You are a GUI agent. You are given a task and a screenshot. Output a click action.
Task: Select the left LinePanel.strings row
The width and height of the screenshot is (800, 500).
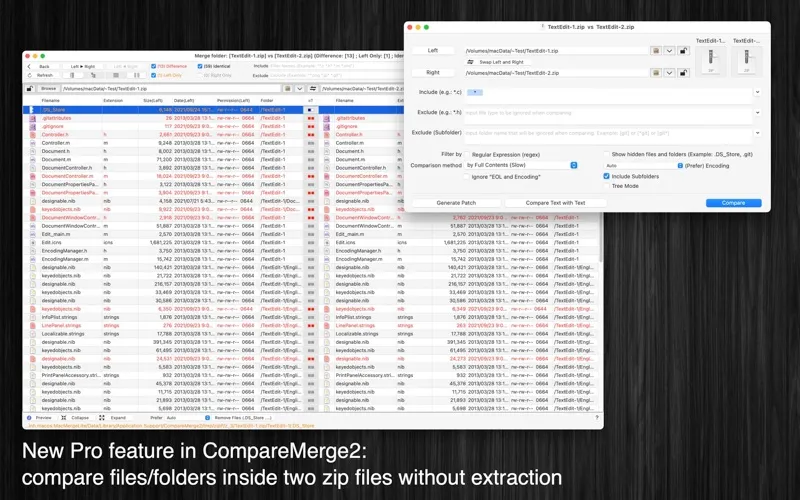pyautogui.click(x=163, y=325)
